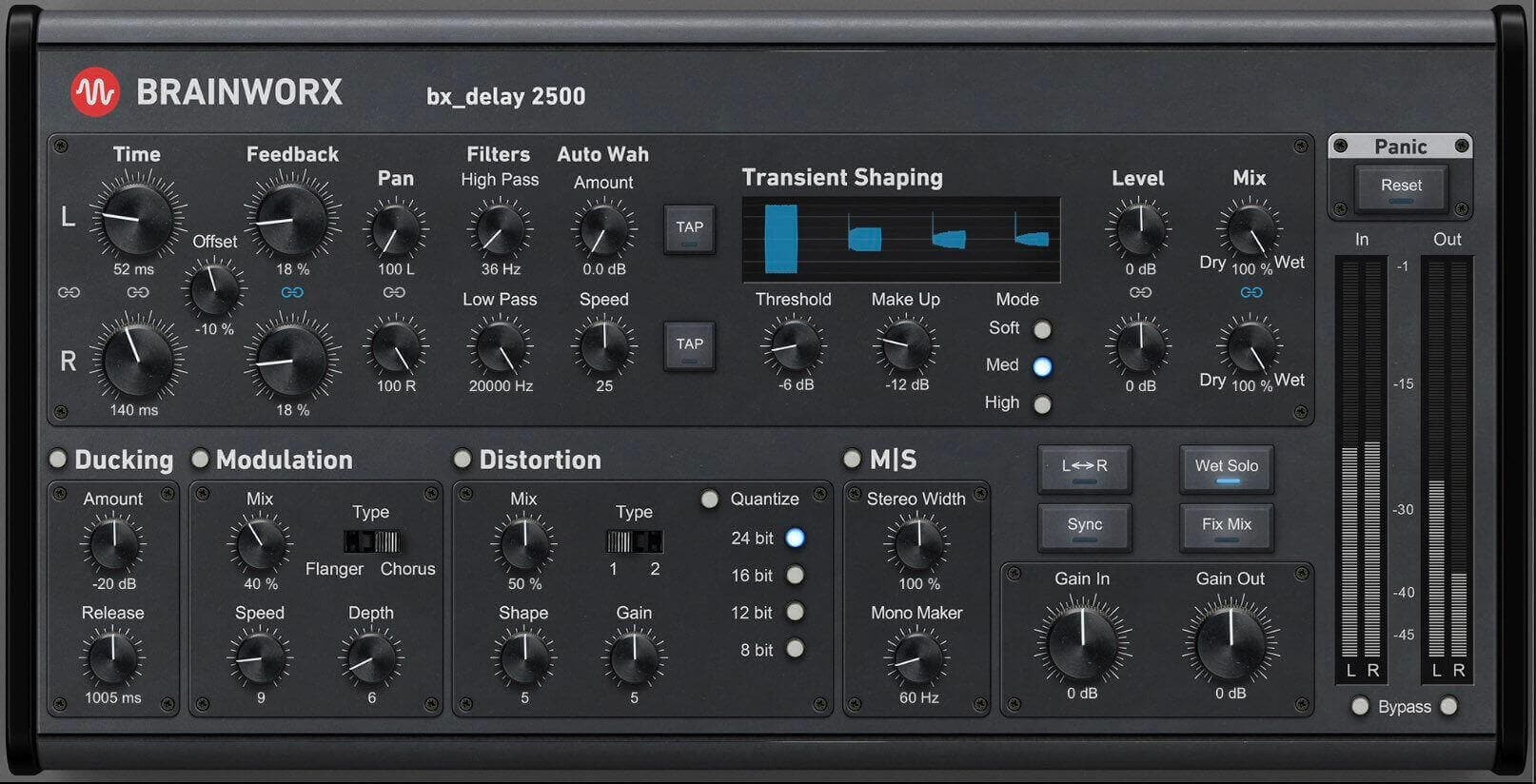The height and width of the screenshot is (784, 1536).
Task: Click the L<->R swap button
Action: coord(1085,469)
